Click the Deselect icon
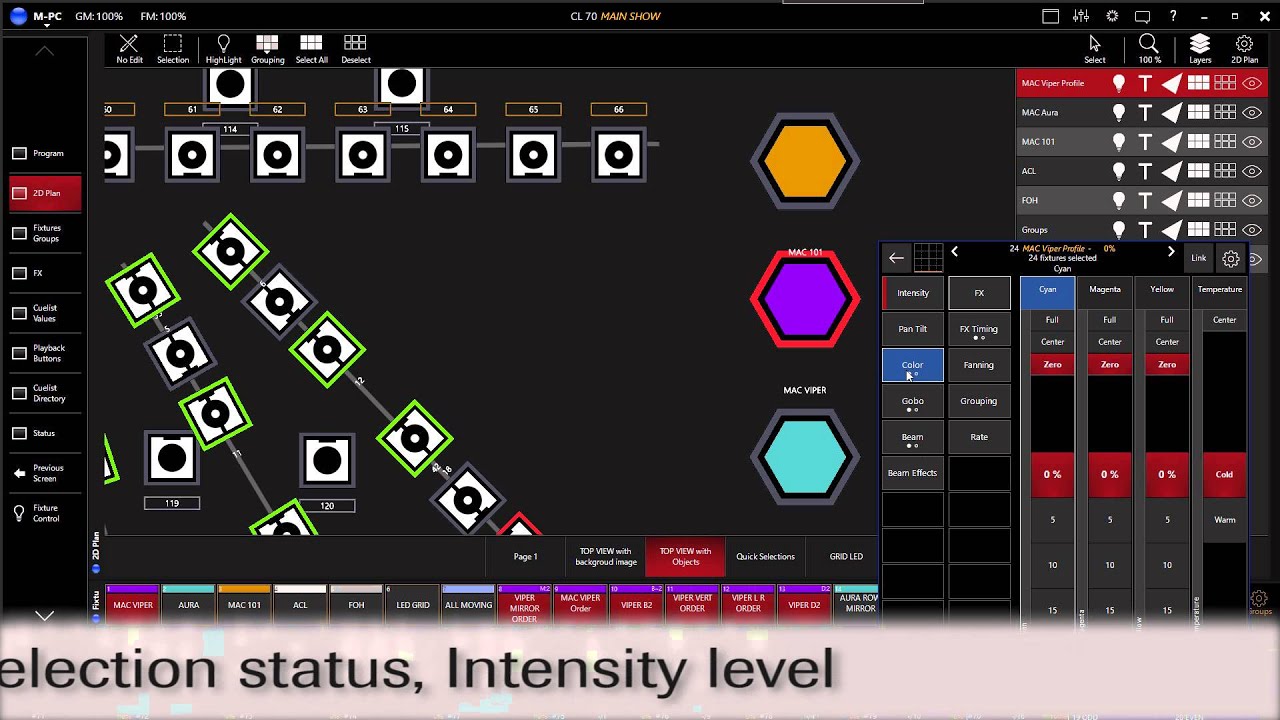Screen dimensions: 1280x720 pyautogui.click(x=355, y=48)
